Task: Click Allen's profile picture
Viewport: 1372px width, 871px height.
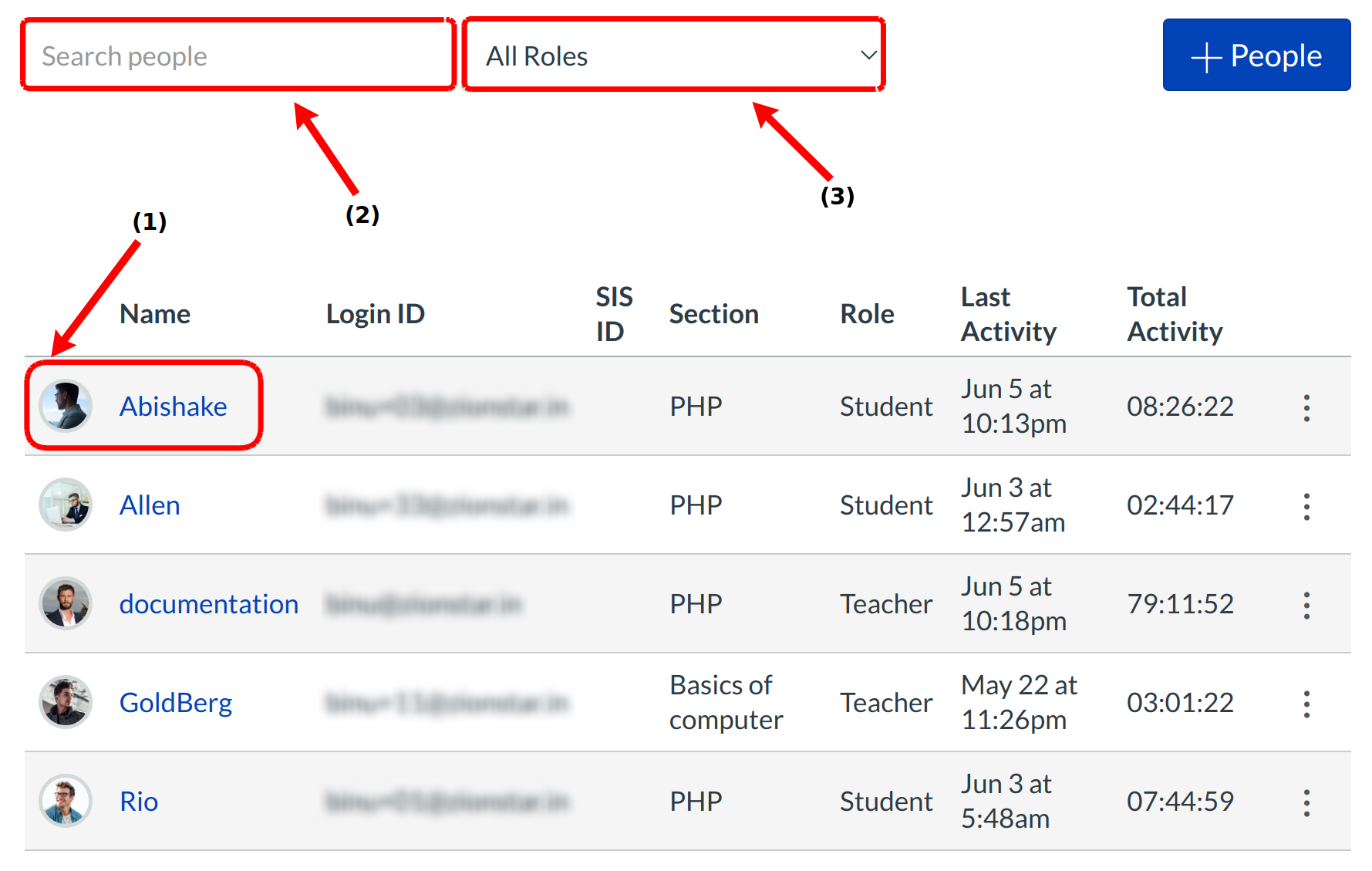Action: click(66, 505)
